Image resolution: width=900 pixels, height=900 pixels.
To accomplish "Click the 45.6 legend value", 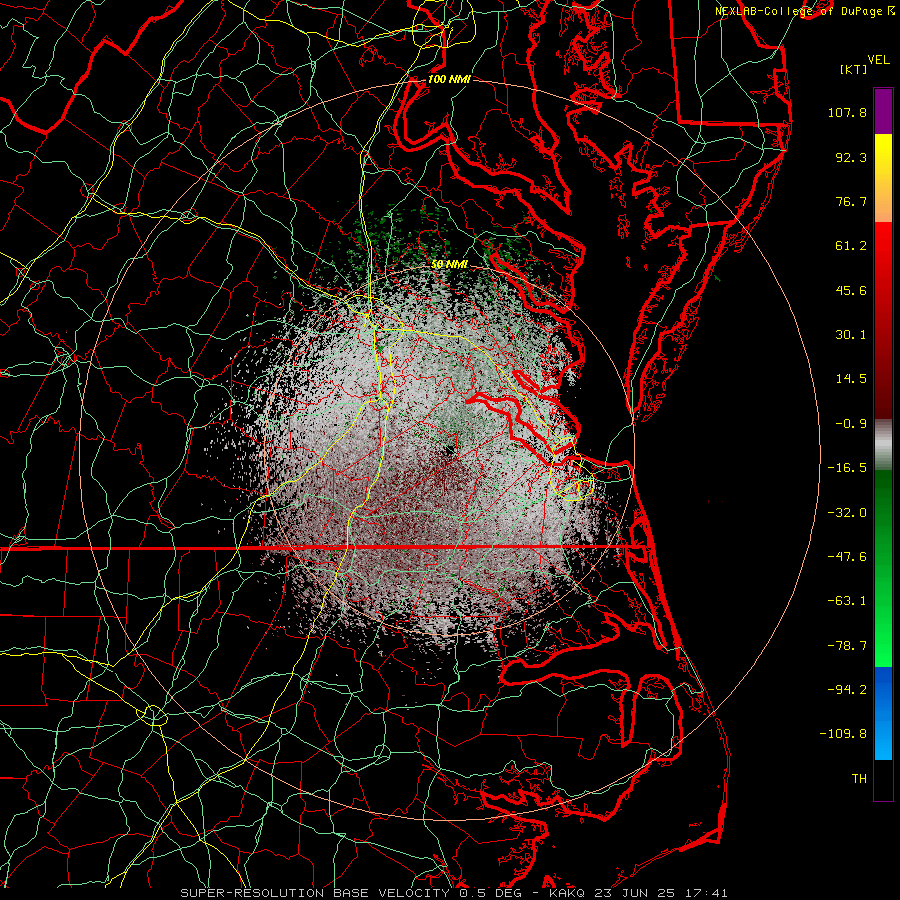I will pyautogui.click(x=851, y=290).
